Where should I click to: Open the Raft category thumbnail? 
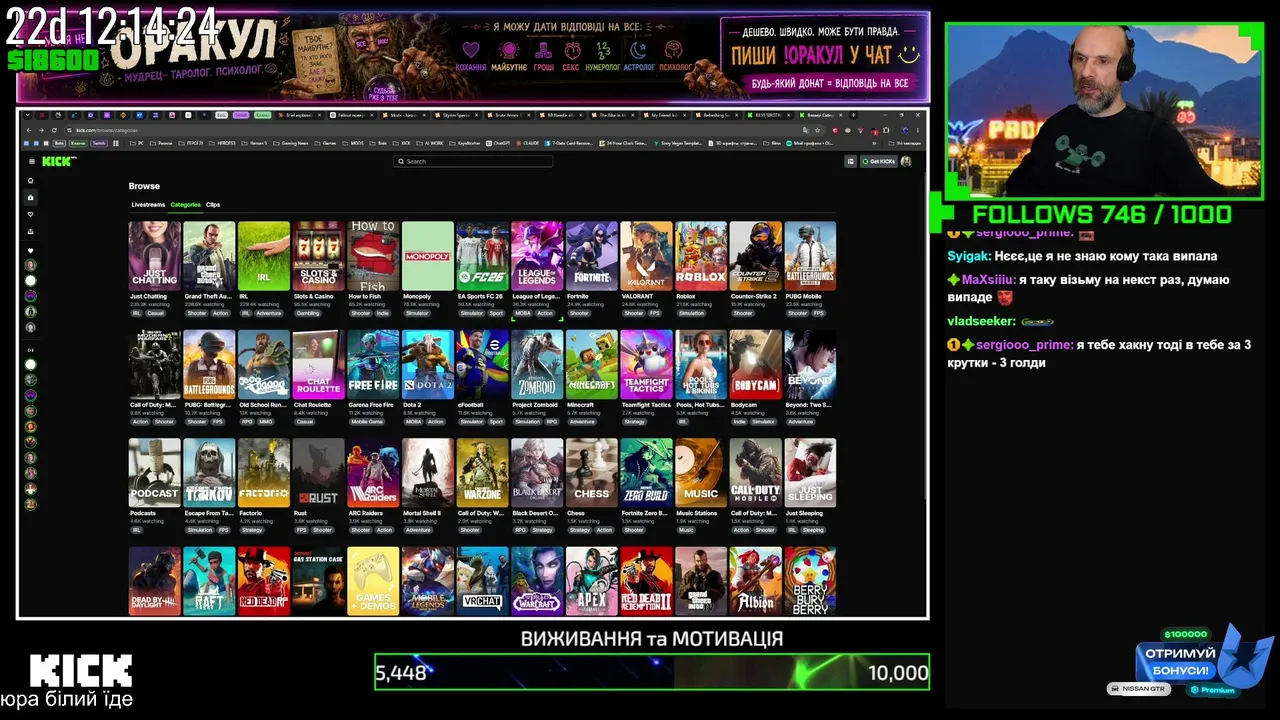point(209,581)
